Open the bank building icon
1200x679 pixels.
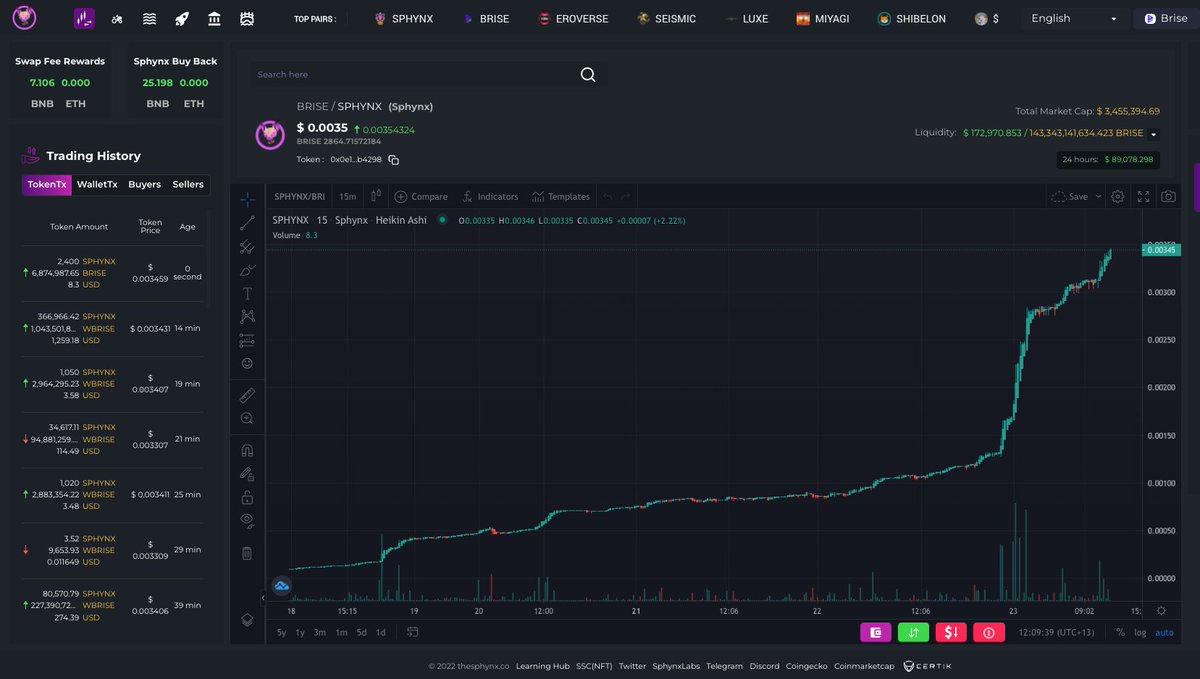tap(214, 19)
